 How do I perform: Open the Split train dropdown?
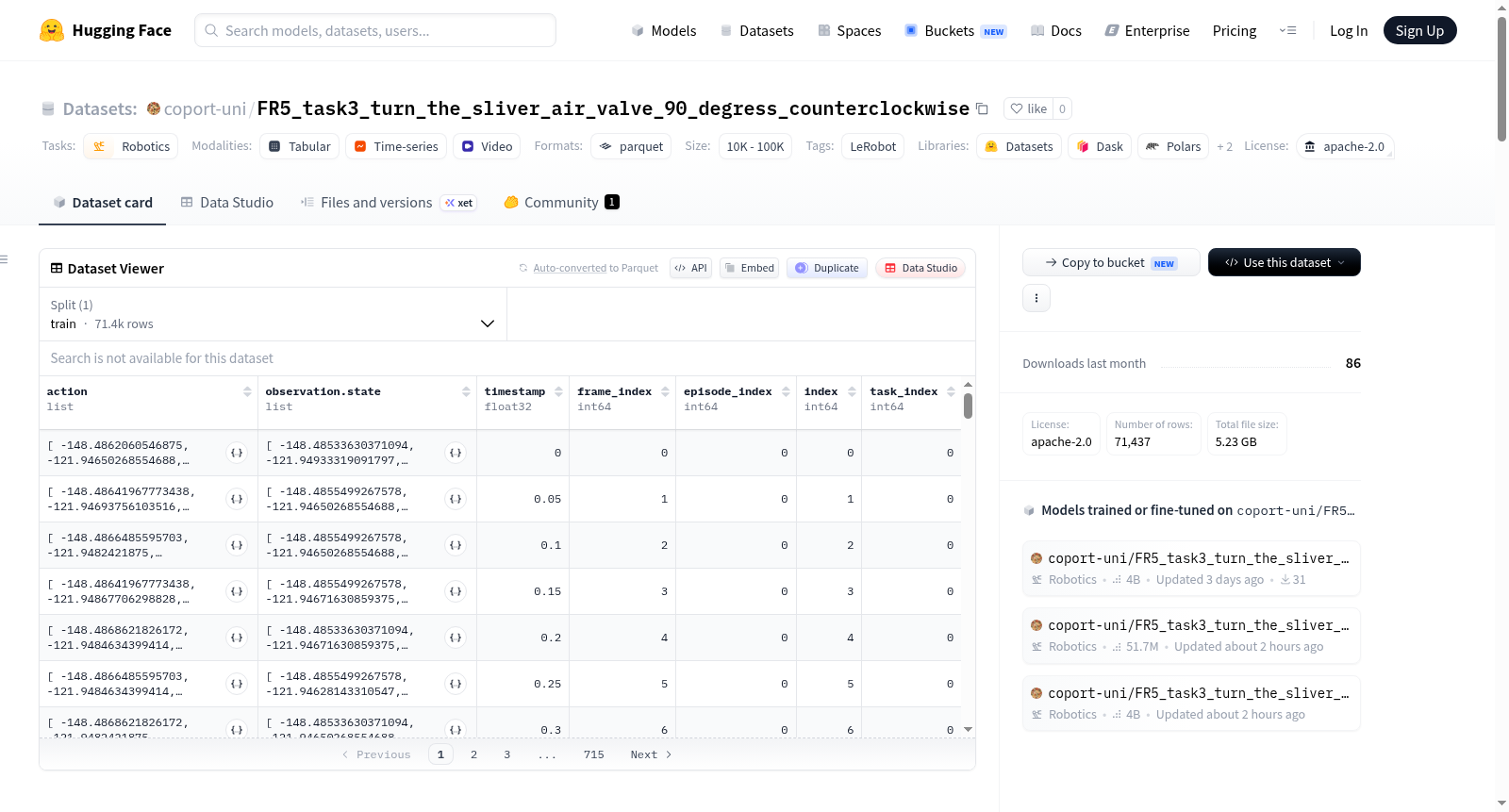click(273, 314)
